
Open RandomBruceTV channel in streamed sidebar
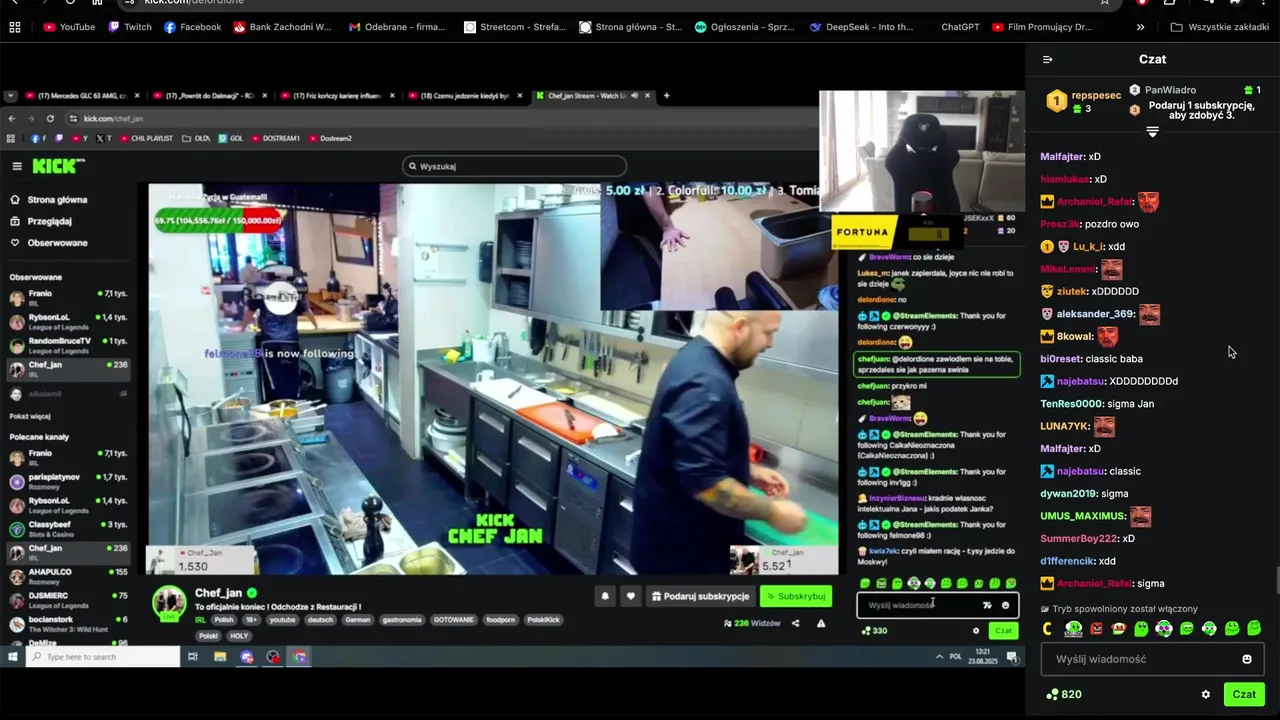pos(68,344)
